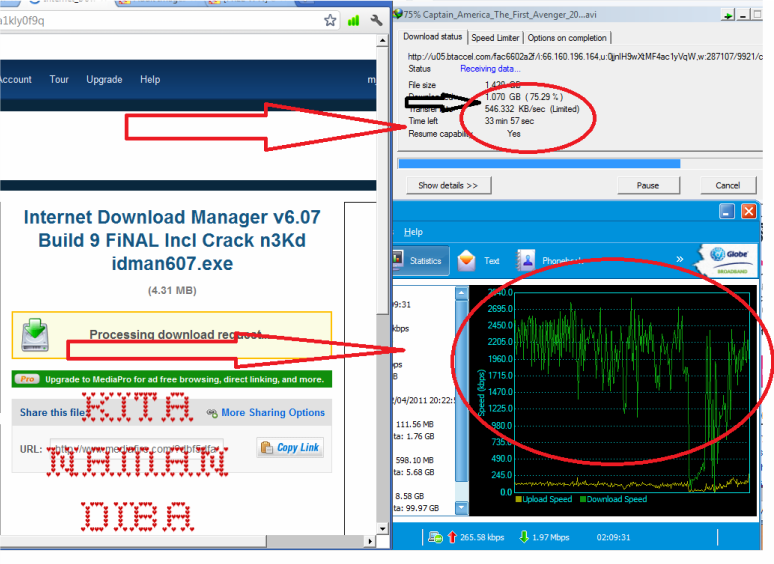Click the btaccel.com download URL text
This screenshot has height=564, width=774.
click(x=585, y=57)
